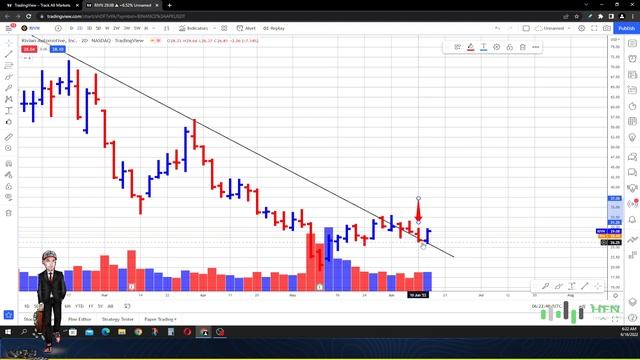Screen dimensions: 640x360
Task: Open the USD currency dropdown on price scale
Action: point(615,40)
